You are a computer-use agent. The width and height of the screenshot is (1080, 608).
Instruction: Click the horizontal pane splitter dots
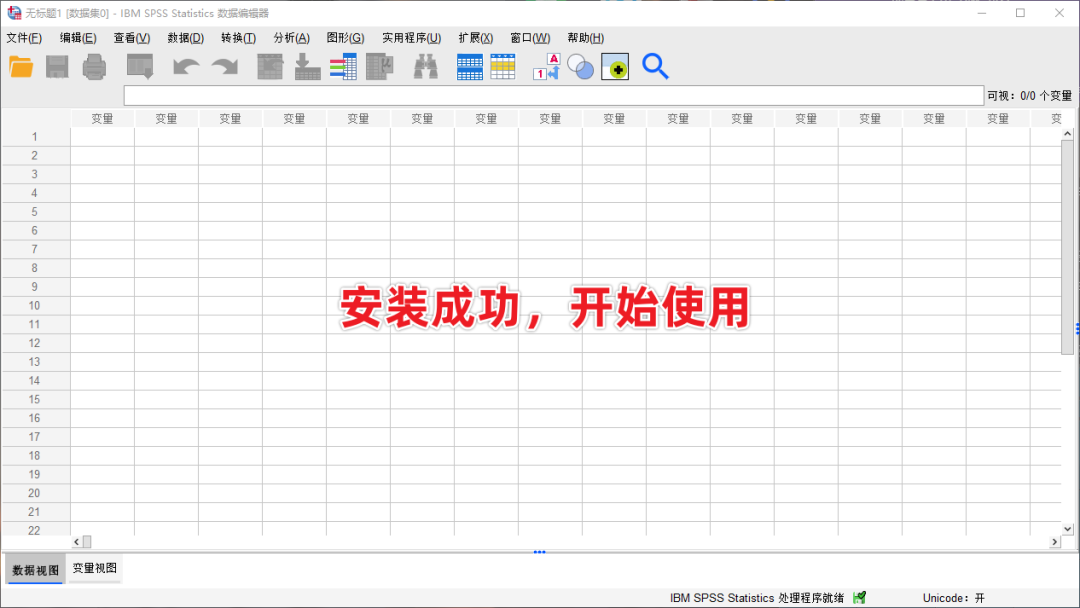[539, 552]
